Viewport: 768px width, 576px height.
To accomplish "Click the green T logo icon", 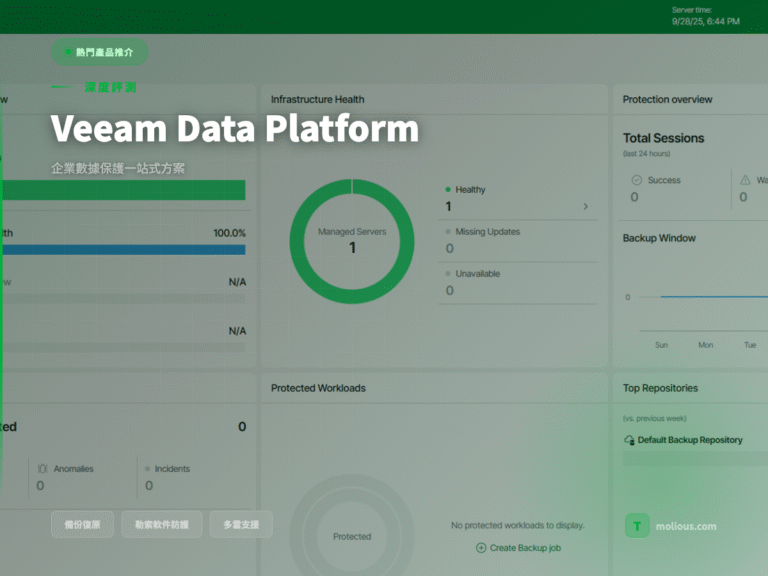I will click(637, 526).
